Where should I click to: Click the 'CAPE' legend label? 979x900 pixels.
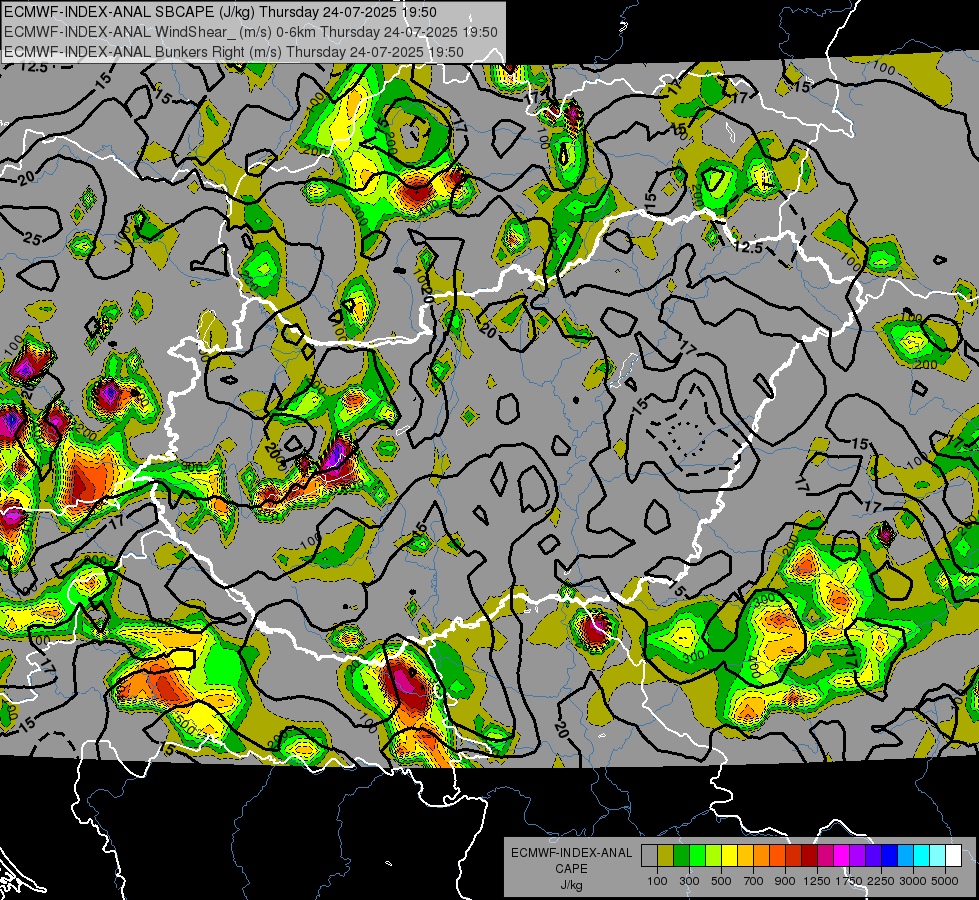(571, 869)
